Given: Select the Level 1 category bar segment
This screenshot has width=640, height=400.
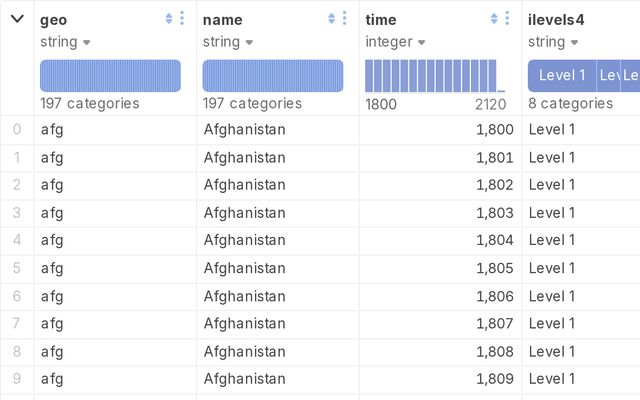Looking at the screenshot, I should 561,75.
